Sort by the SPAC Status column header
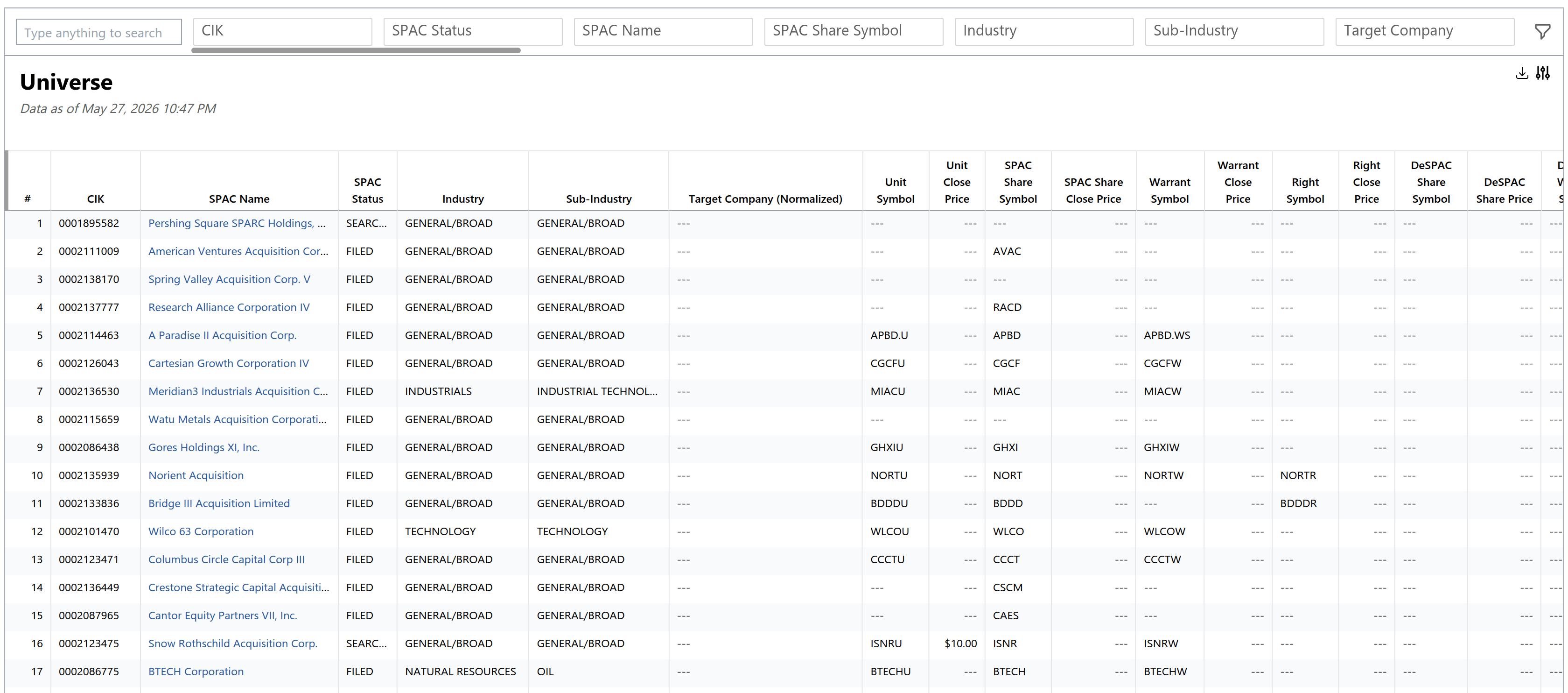Image resolution: width=1568 pixels, height=693 pixels. point(368,191)
